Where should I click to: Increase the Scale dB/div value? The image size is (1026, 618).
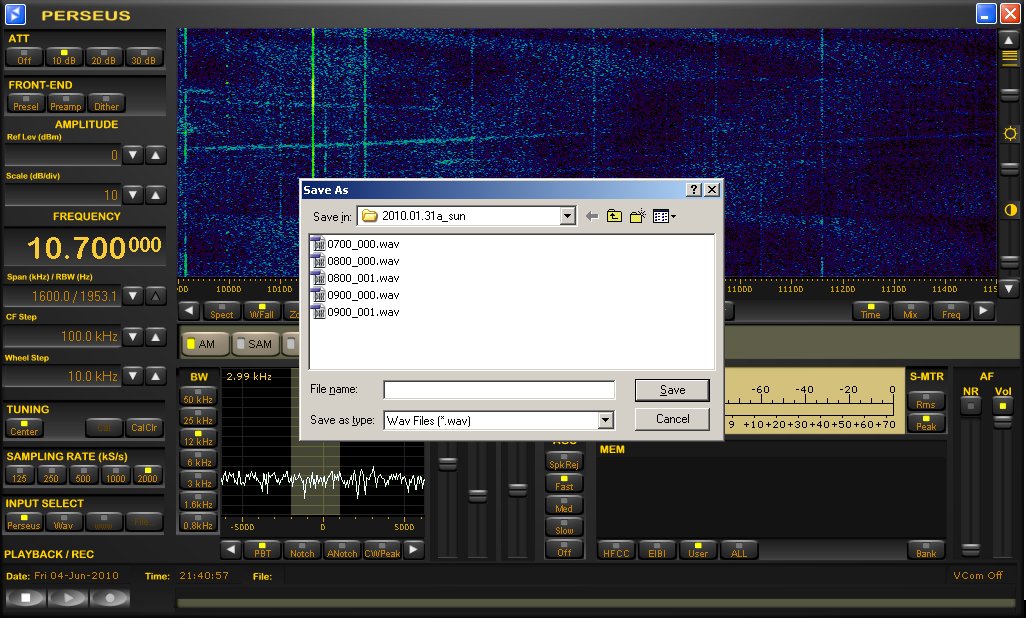(x=155, y=195)
